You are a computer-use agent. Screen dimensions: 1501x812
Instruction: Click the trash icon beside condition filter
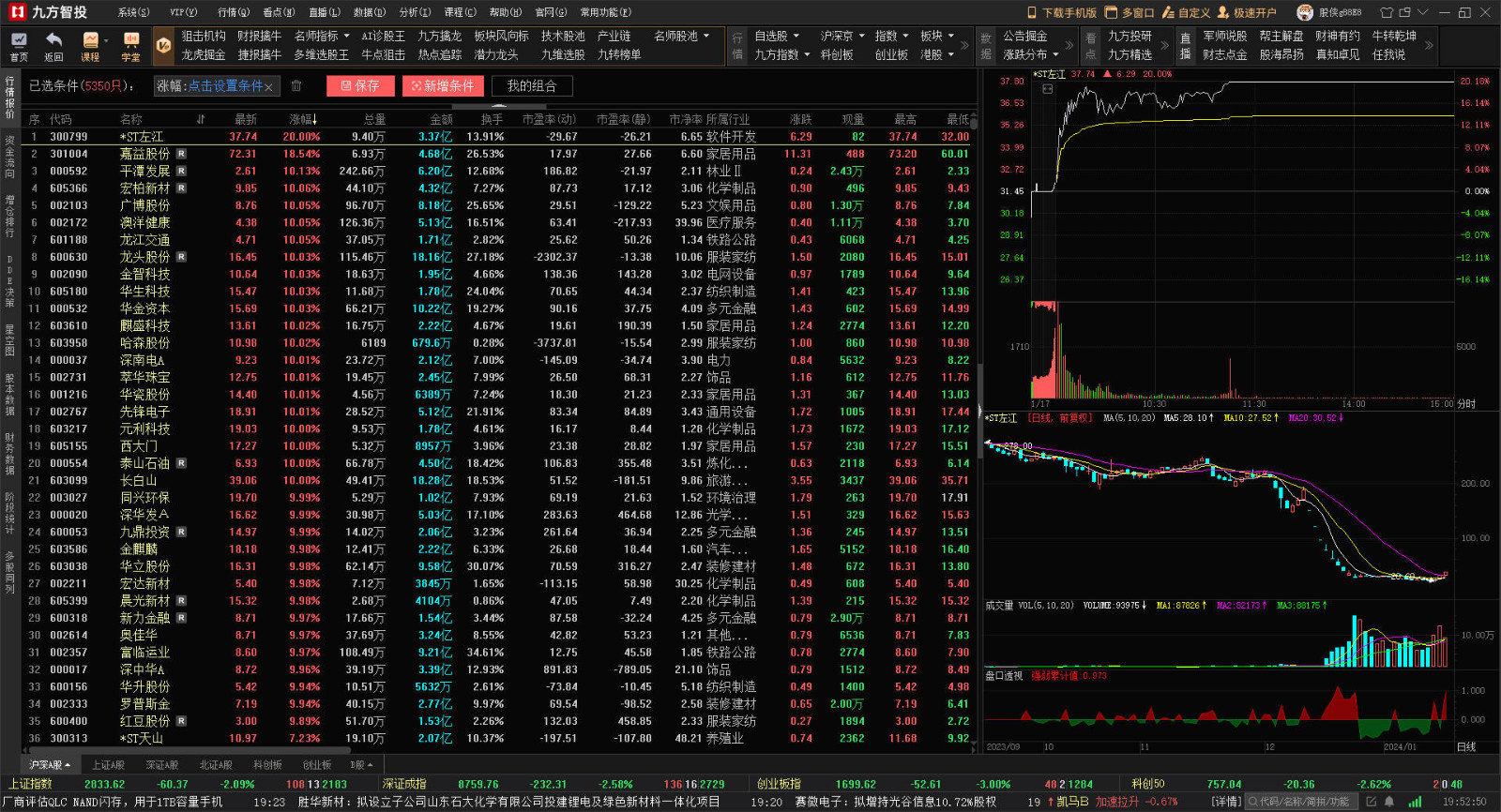[x=296, y=85]
